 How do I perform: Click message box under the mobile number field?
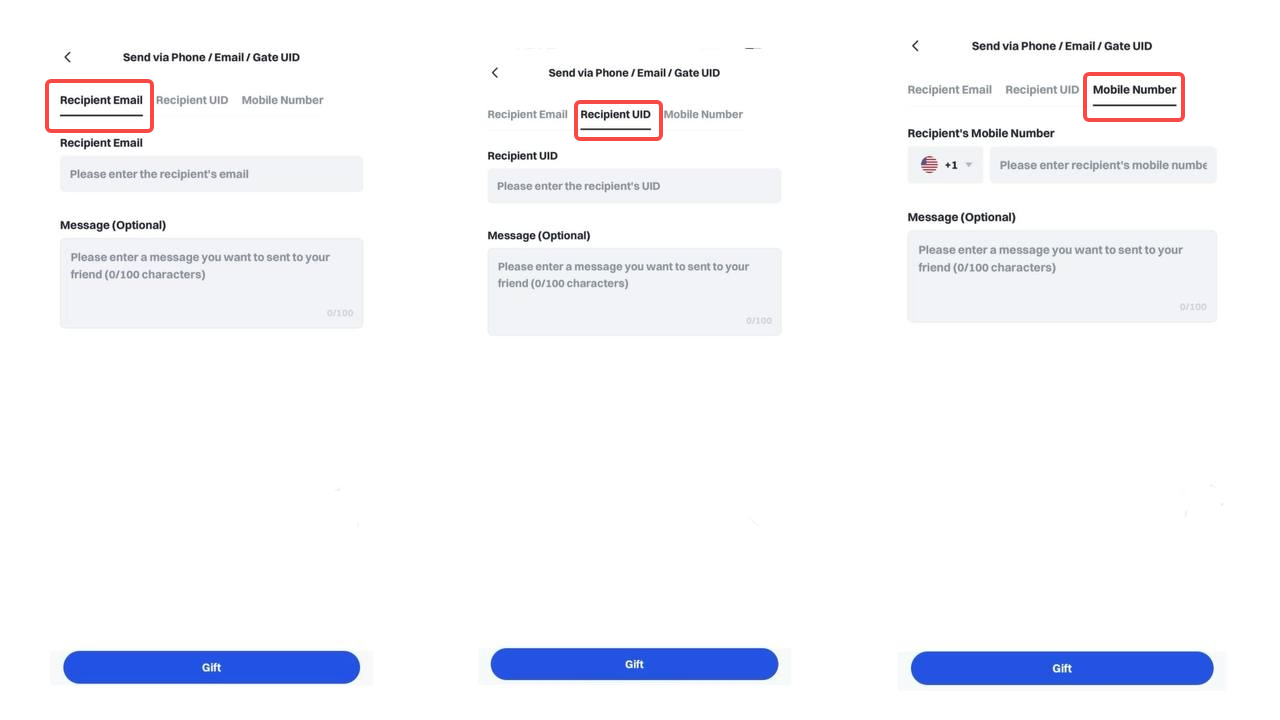(x=1062, y=276)
